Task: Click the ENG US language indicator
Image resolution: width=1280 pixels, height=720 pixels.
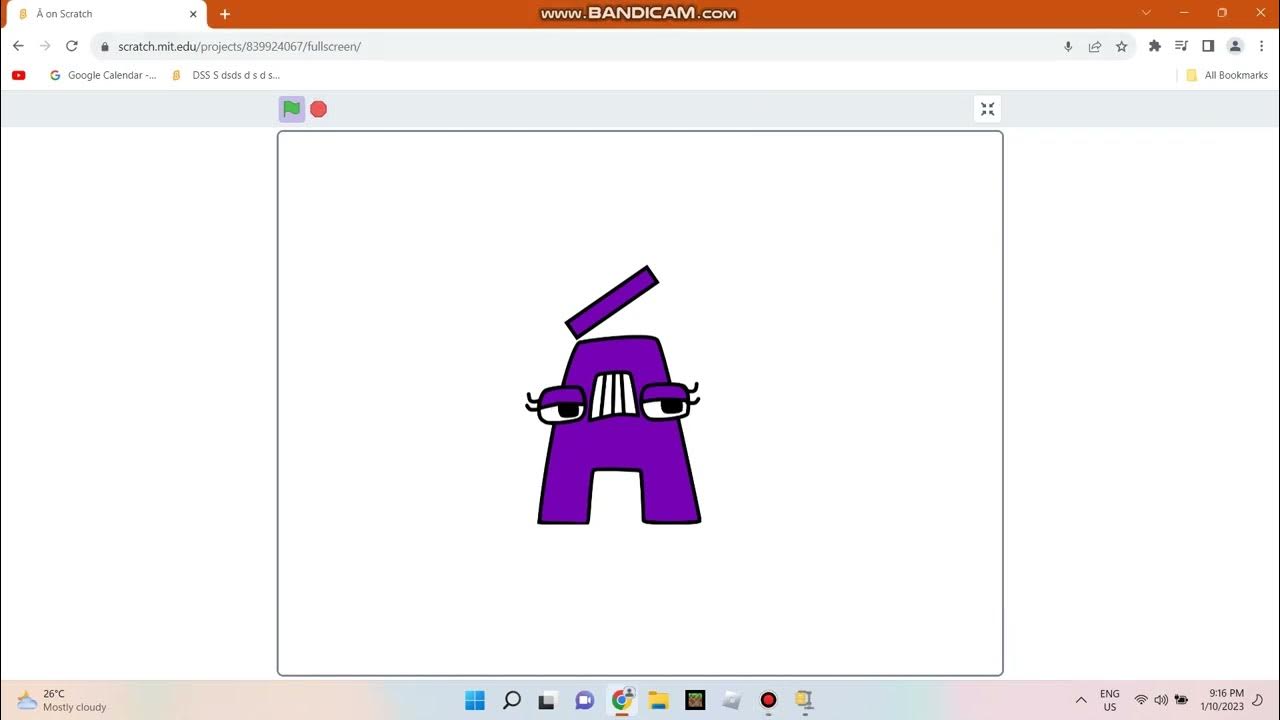Action: tap(1110, 700)
